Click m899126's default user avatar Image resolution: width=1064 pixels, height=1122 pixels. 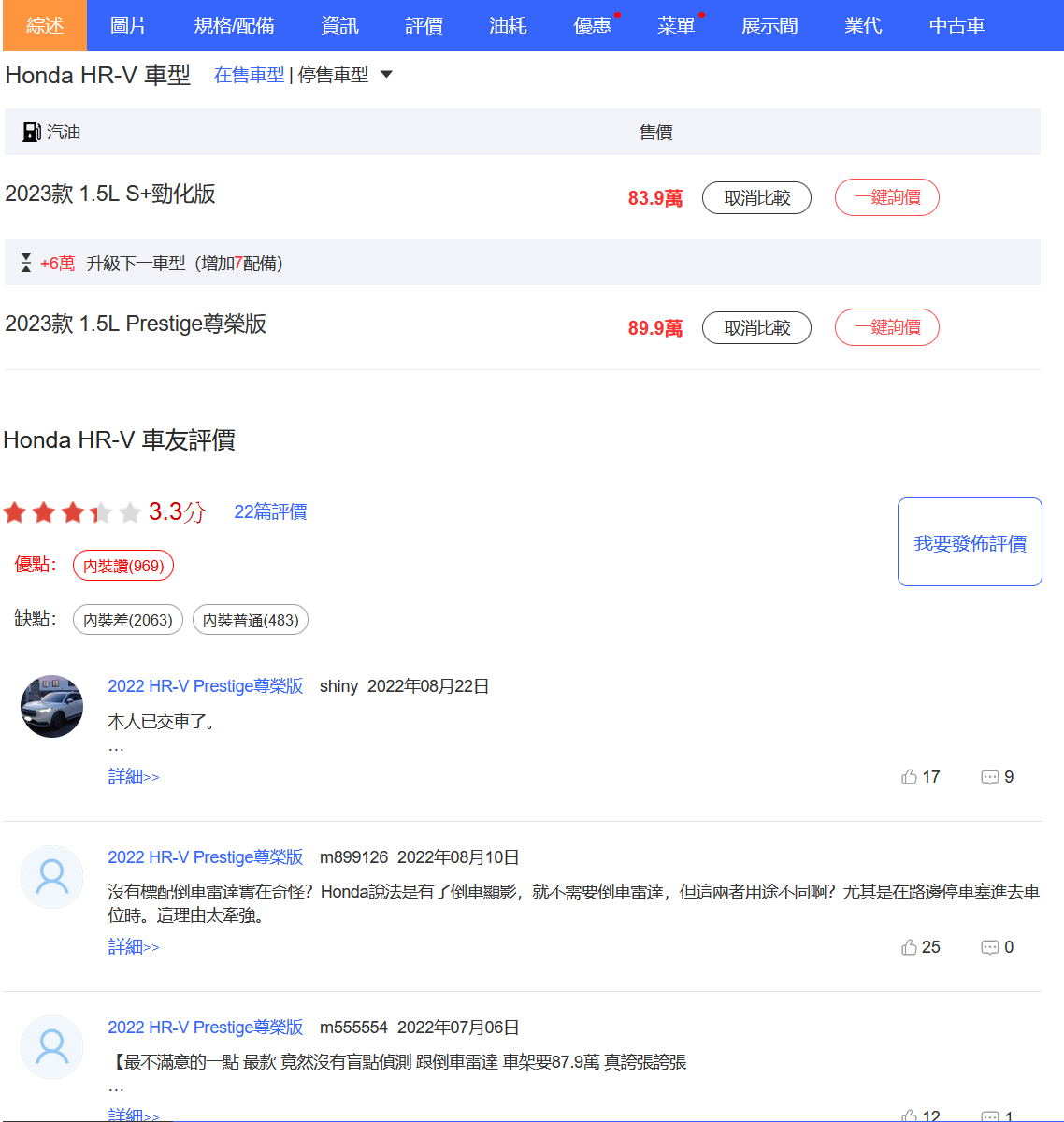pyautogui.click(x=52, y=877)
